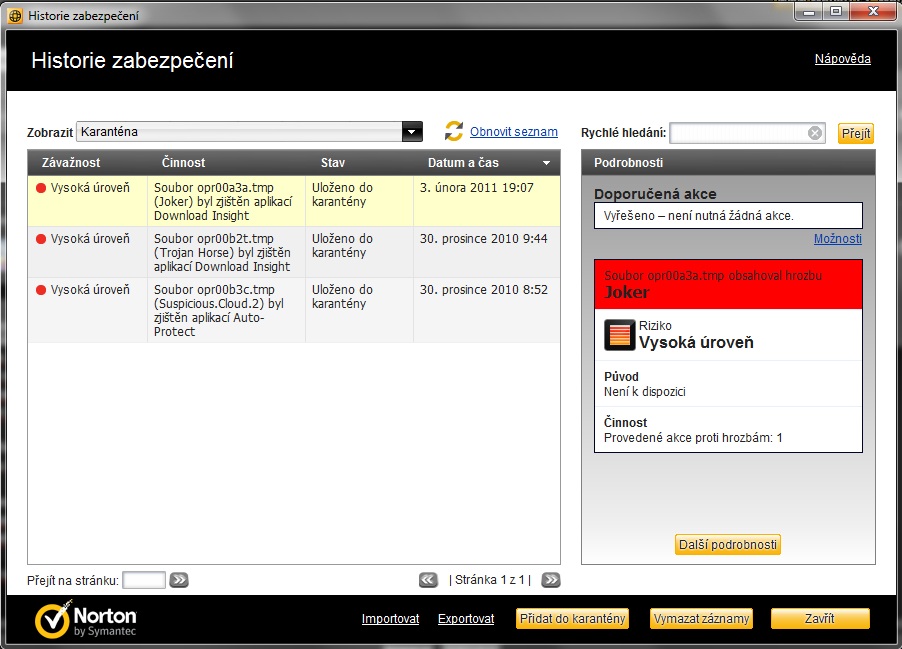Sort by the Datum a čas column header
Screen dimensions: 902x649
pos(463,163)
